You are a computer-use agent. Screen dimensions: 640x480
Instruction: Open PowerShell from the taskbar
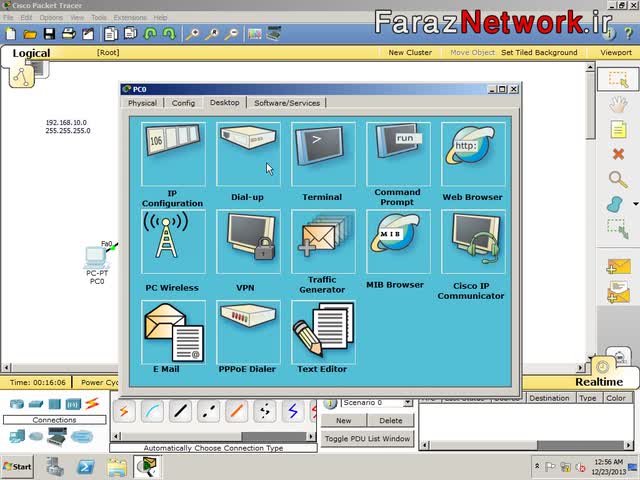(x=86, y=467)
